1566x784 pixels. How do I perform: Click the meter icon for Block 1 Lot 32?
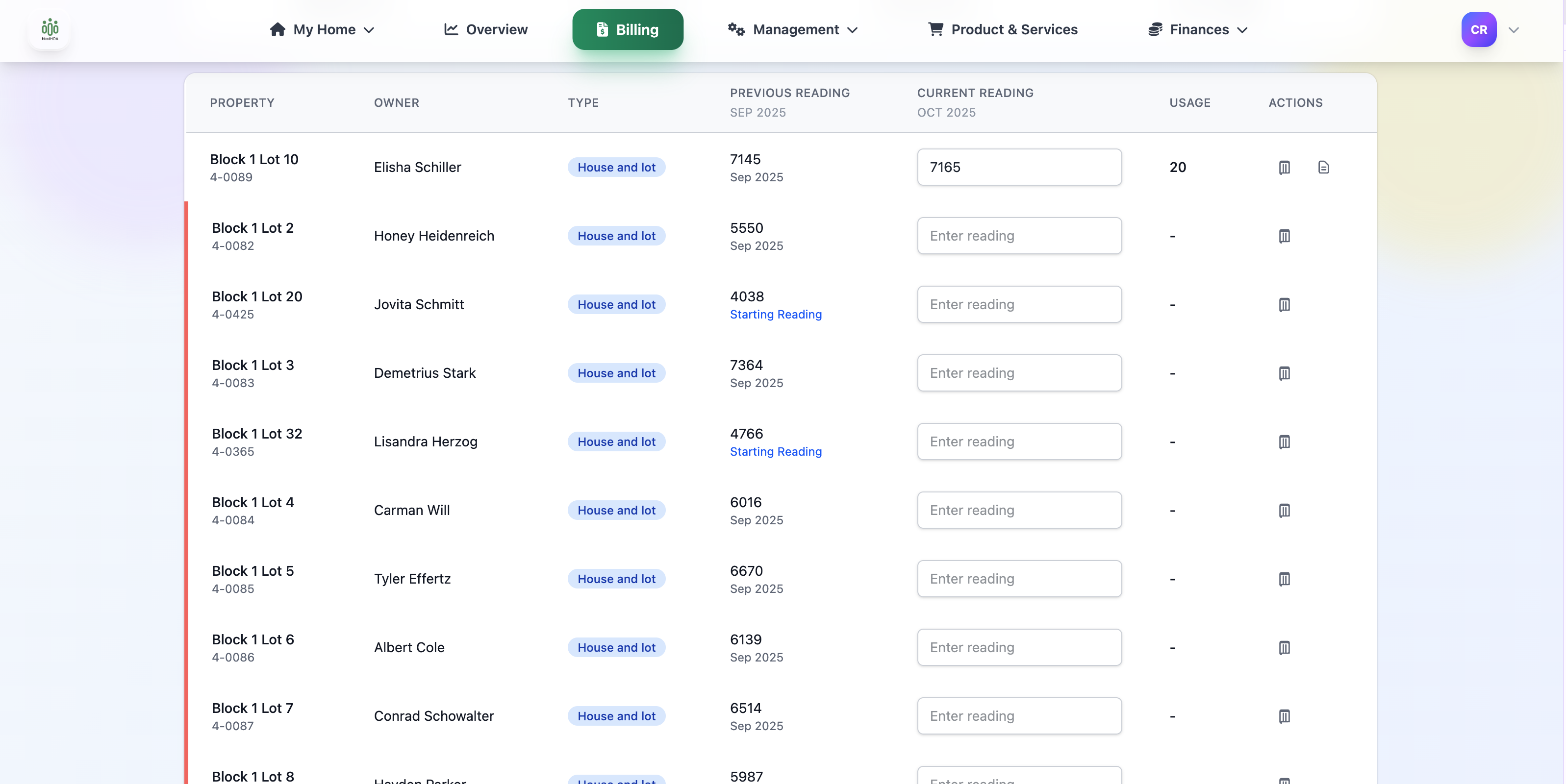click(1284, 442)
